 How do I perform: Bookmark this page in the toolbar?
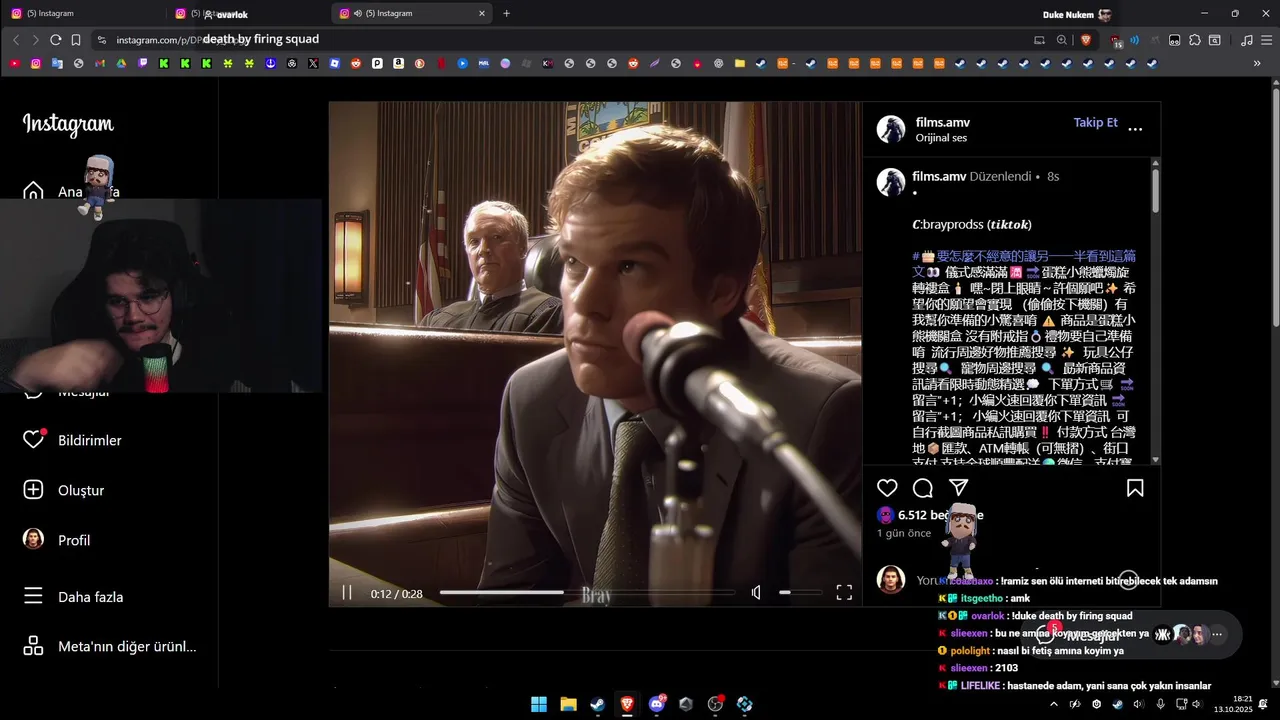click(76, 40)
